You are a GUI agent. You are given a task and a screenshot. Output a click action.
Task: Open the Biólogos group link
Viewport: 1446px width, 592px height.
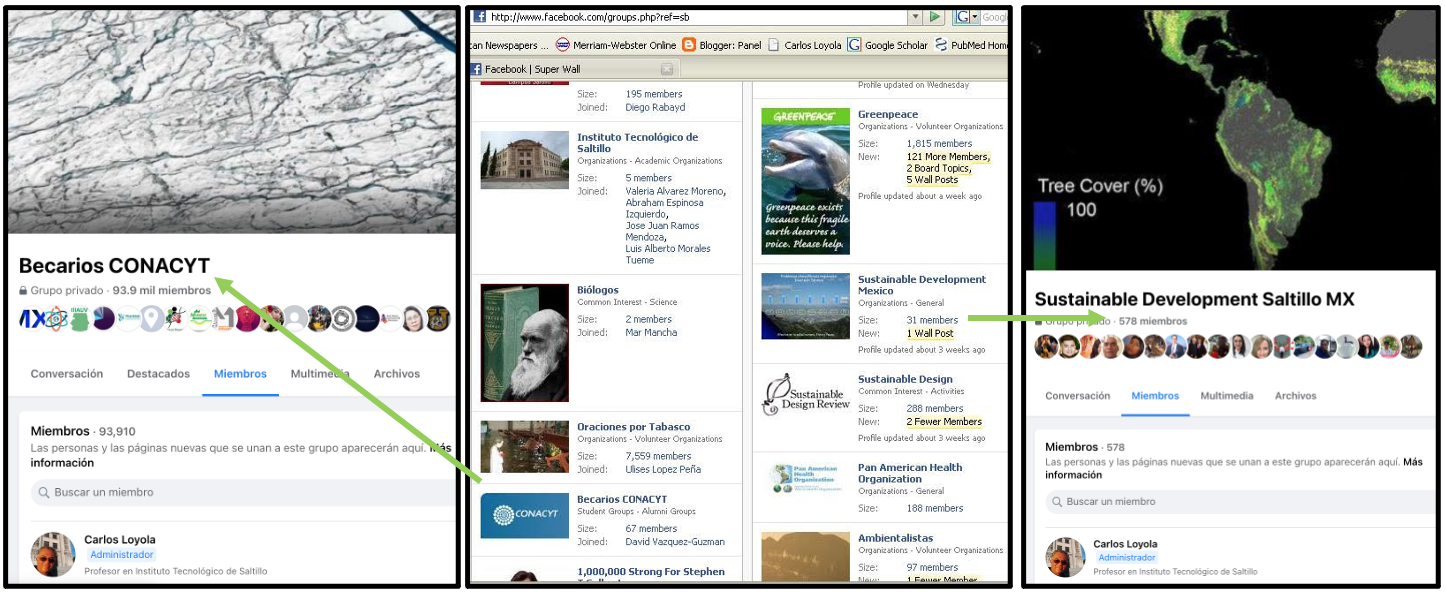pyautogui.click(x=598, y=290)
